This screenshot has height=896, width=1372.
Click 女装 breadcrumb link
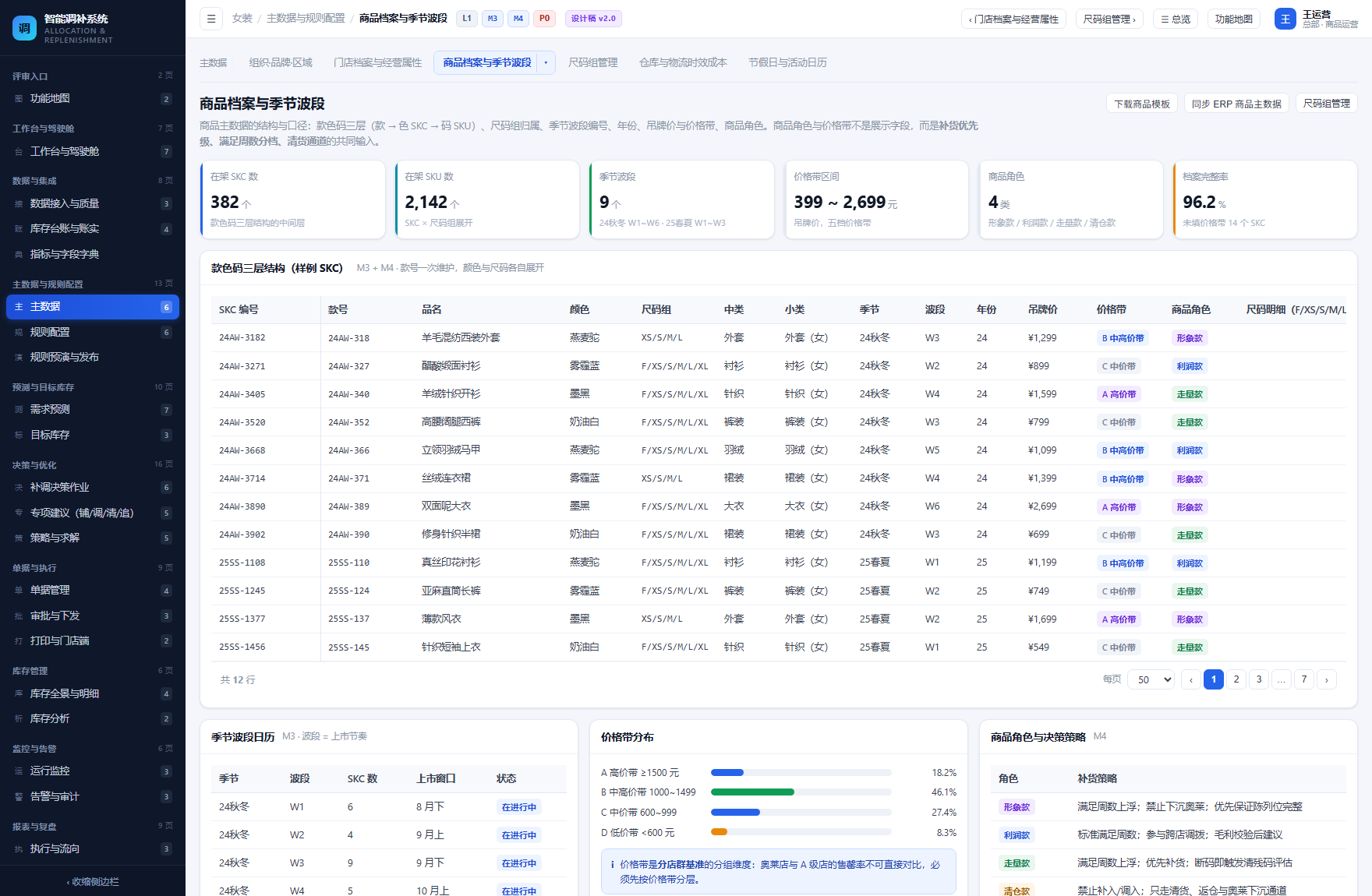pos(242,19)
